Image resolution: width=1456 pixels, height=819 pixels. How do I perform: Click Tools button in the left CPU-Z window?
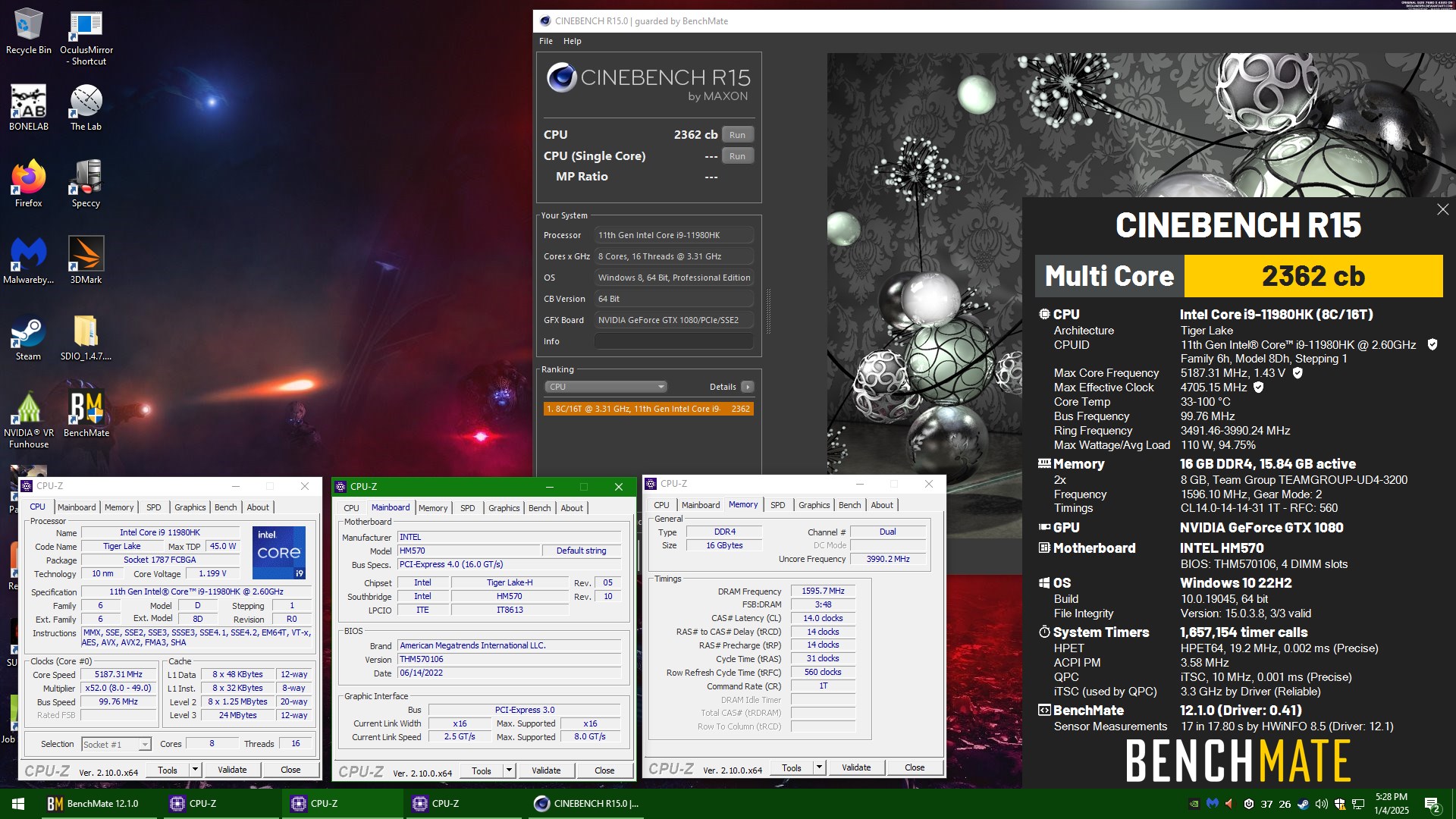(168, 770)
